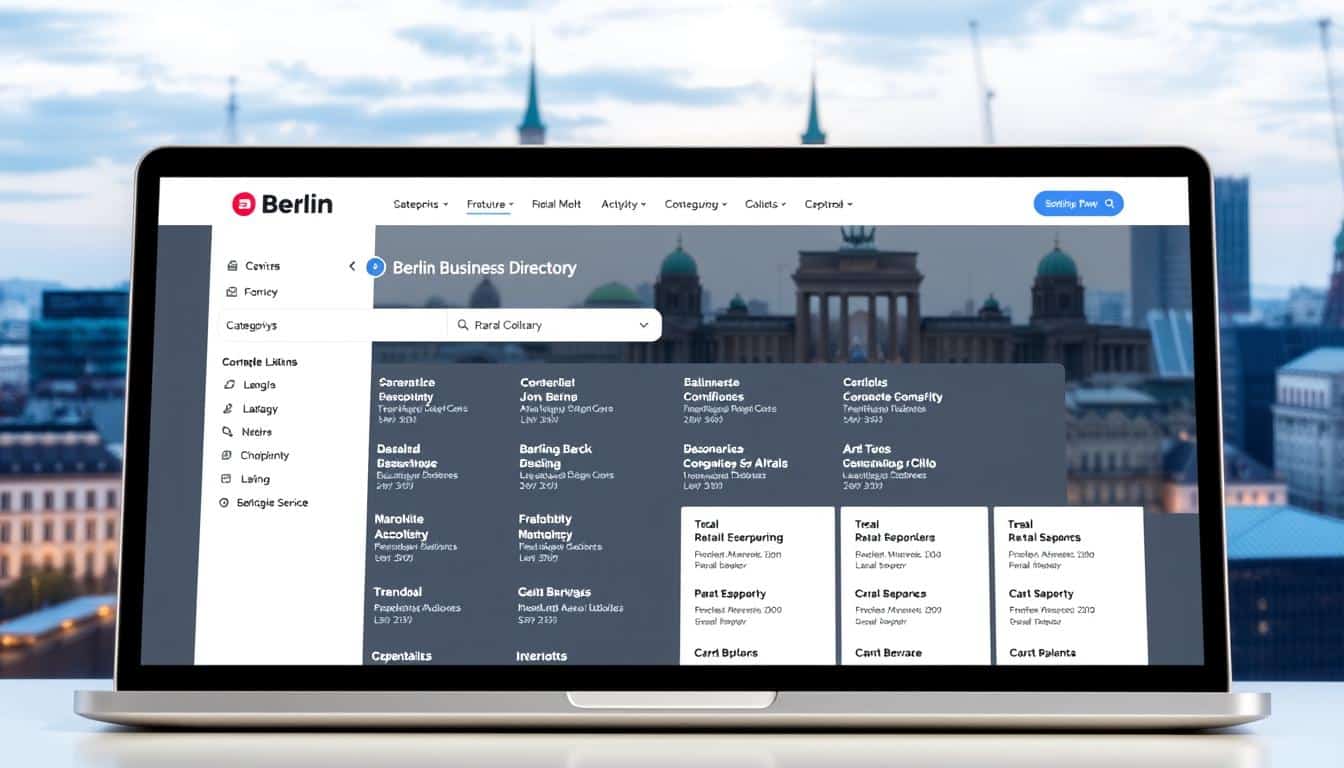Click the Nedrs search icon in sidebar
Screen dimensions: 1344x768
click(x=229, y=432)
